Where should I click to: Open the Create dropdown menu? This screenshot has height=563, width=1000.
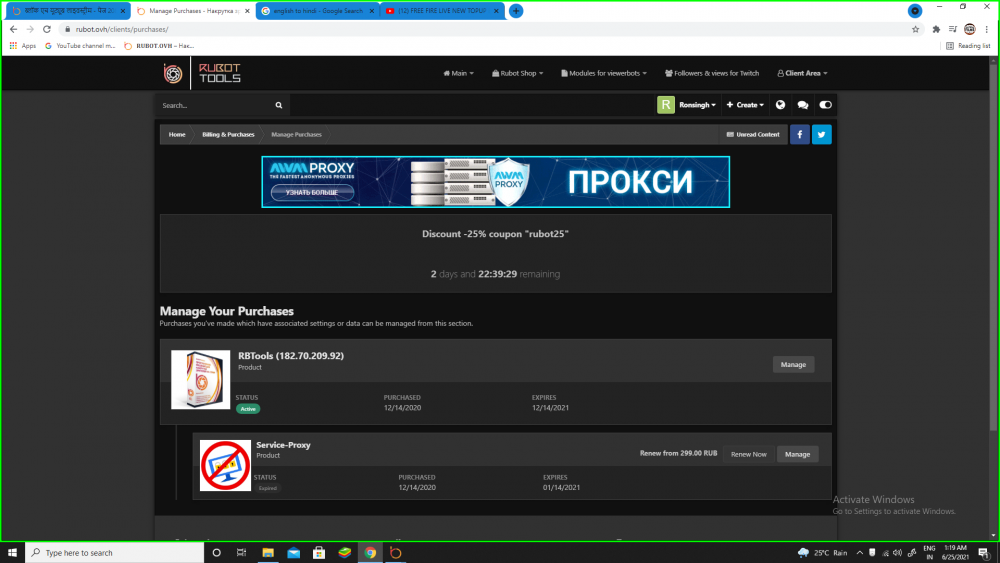pos(745,105)
